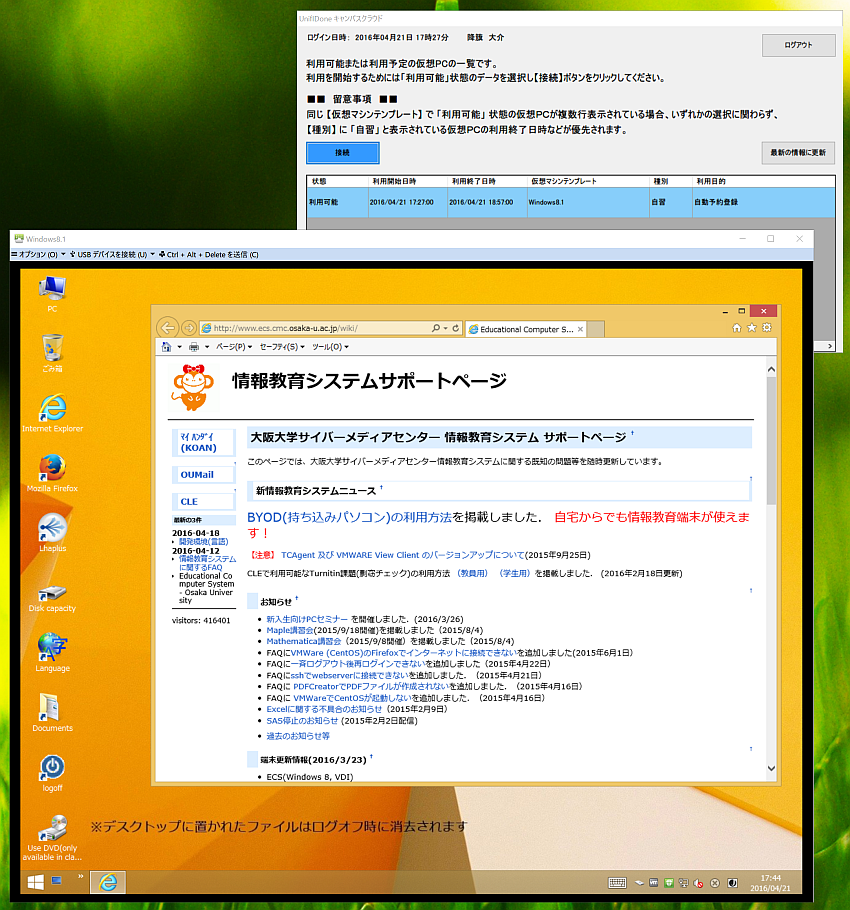Click the Lhaplus desktop icon
Screen dimensions: 850x910
pos(52,529)
